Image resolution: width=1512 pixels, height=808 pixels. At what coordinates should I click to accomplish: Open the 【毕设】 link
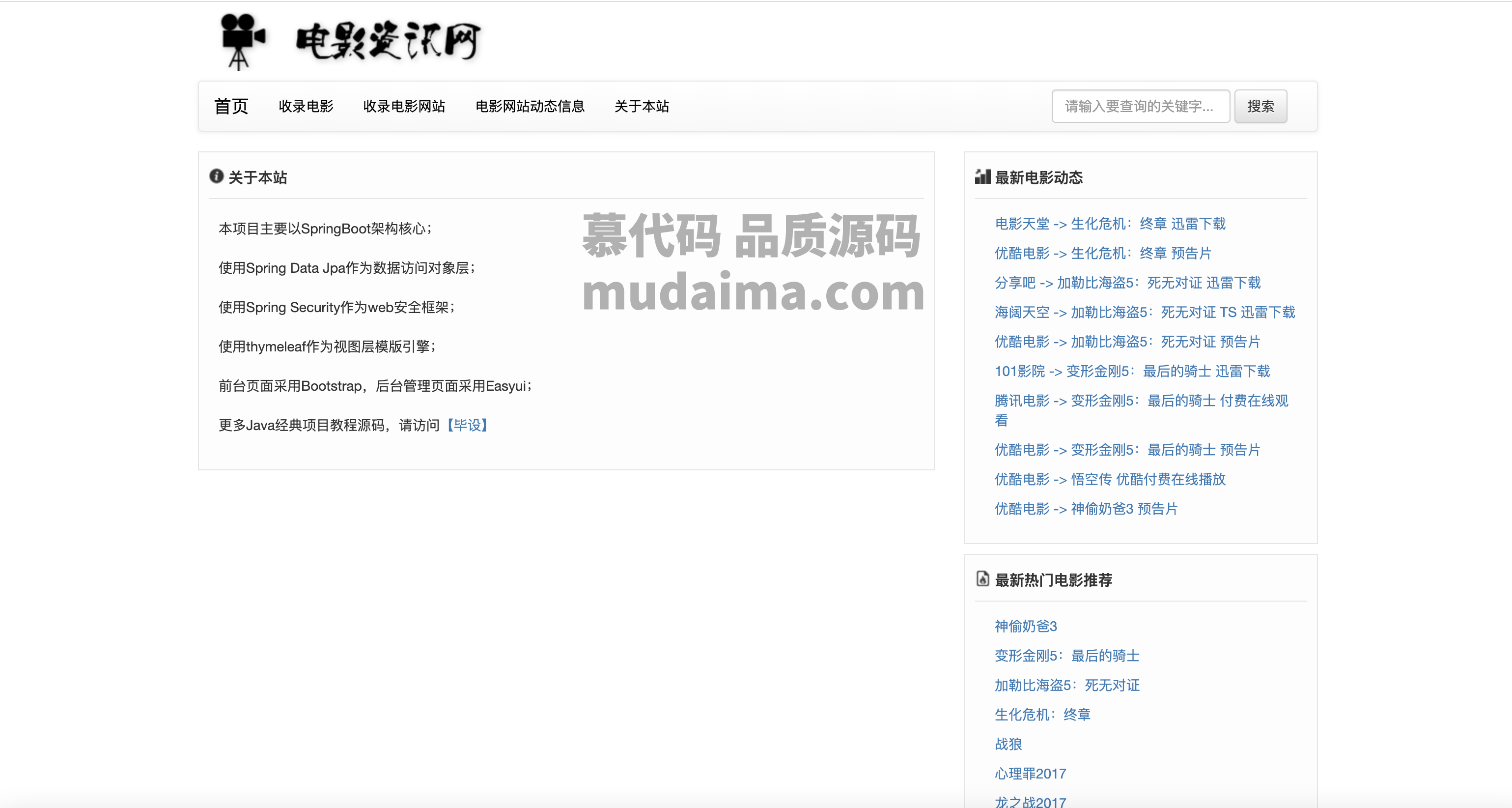(467, 425)
